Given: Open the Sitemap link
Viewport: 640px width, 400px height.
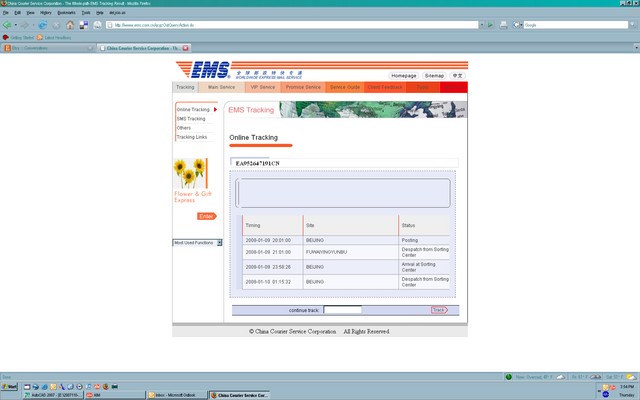Looking at the screenshot, I should coord(434,76).
